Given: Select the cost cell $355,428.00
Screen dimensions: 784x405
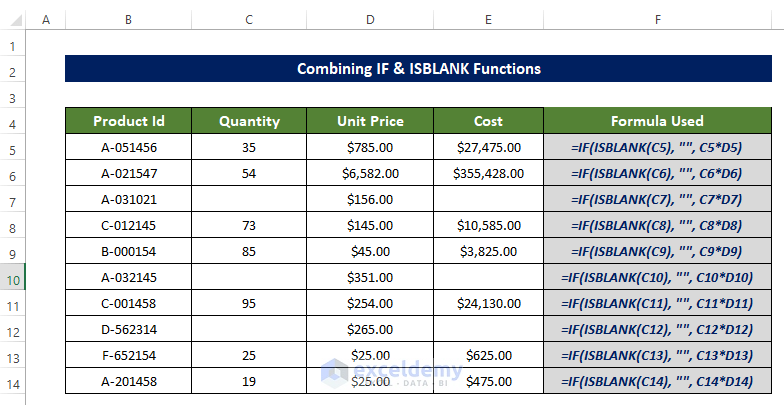Looking at the screenshot, I should pyautogui.click(x=488, y=173).
